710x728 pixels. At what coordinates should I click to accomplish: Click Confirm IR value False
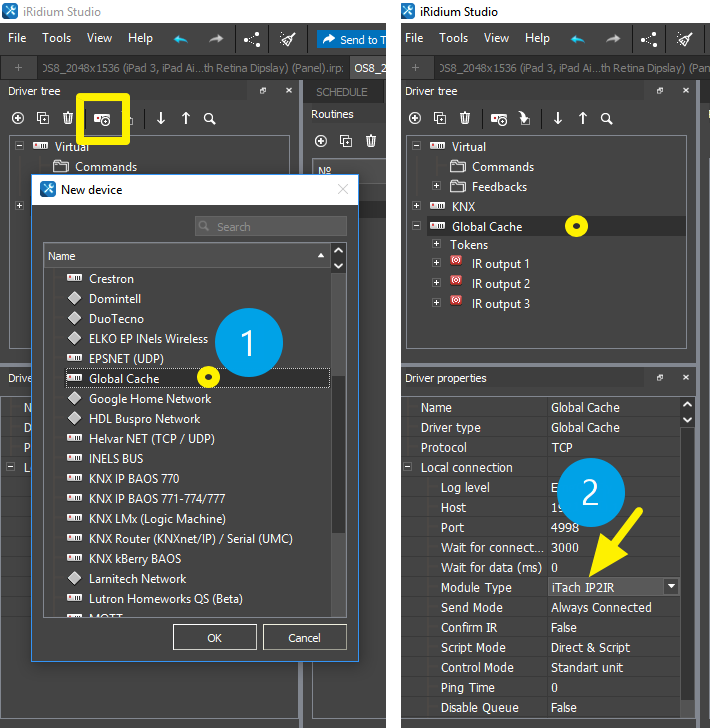[x=564, y=627]
